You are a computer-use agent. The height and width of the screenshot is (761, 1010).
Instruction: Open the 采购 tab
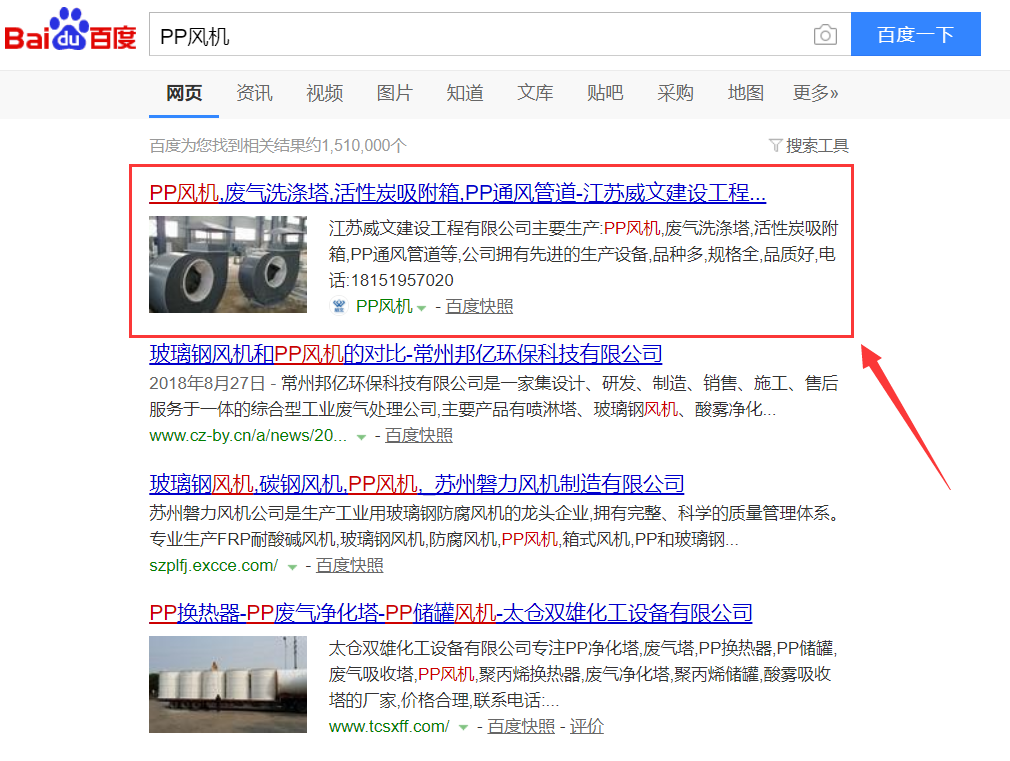676,93
